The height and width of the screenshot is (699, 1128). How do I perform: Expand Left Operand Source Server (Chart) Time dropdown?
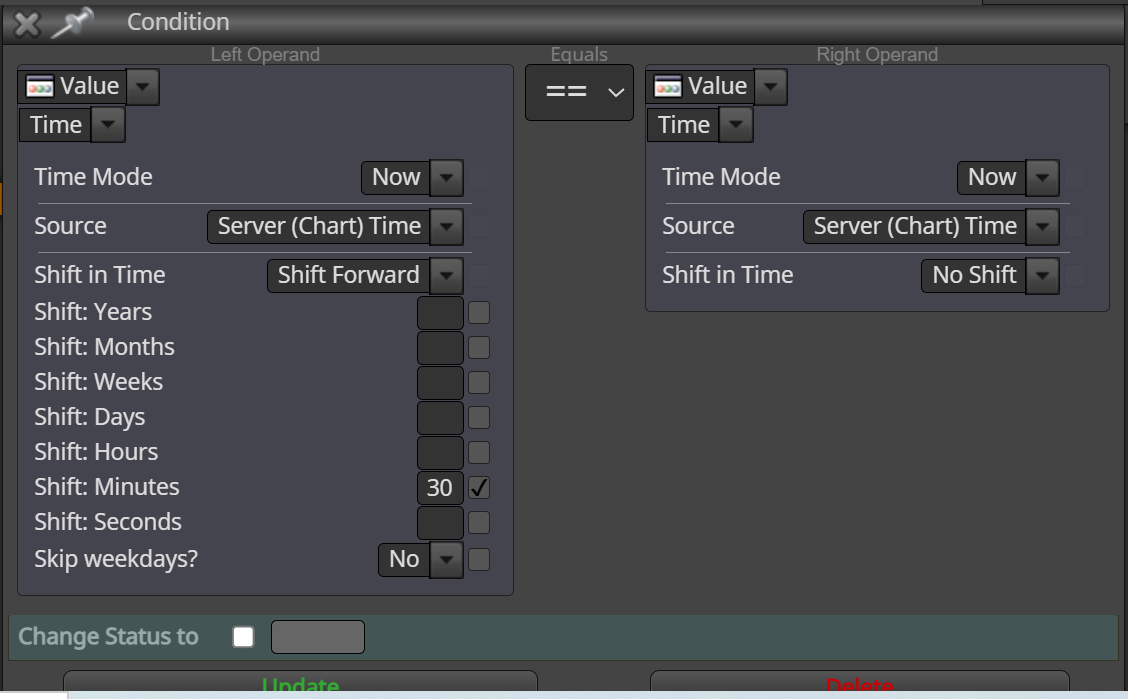(447, 226)
